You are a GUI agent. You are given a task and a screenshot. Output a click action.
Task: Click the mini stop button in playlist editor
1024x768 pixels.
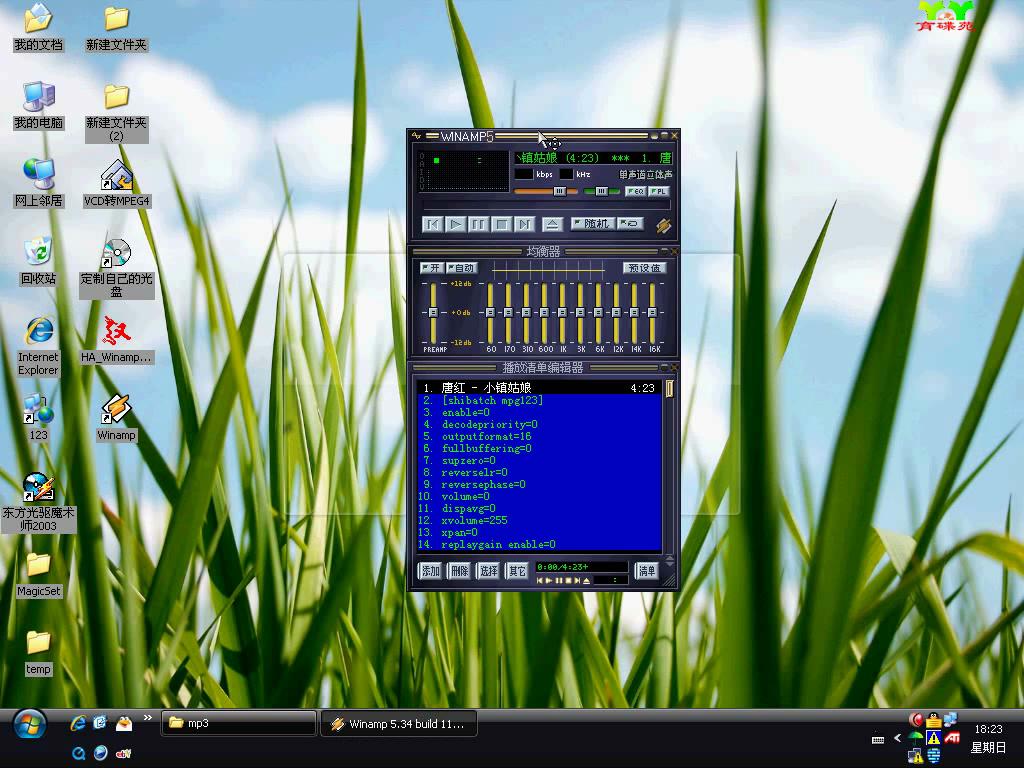point(568,581)
